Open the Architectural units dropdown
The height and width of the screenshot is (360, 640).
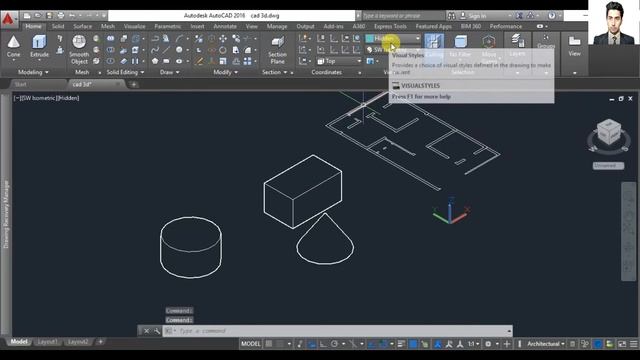tap(546, 344)
